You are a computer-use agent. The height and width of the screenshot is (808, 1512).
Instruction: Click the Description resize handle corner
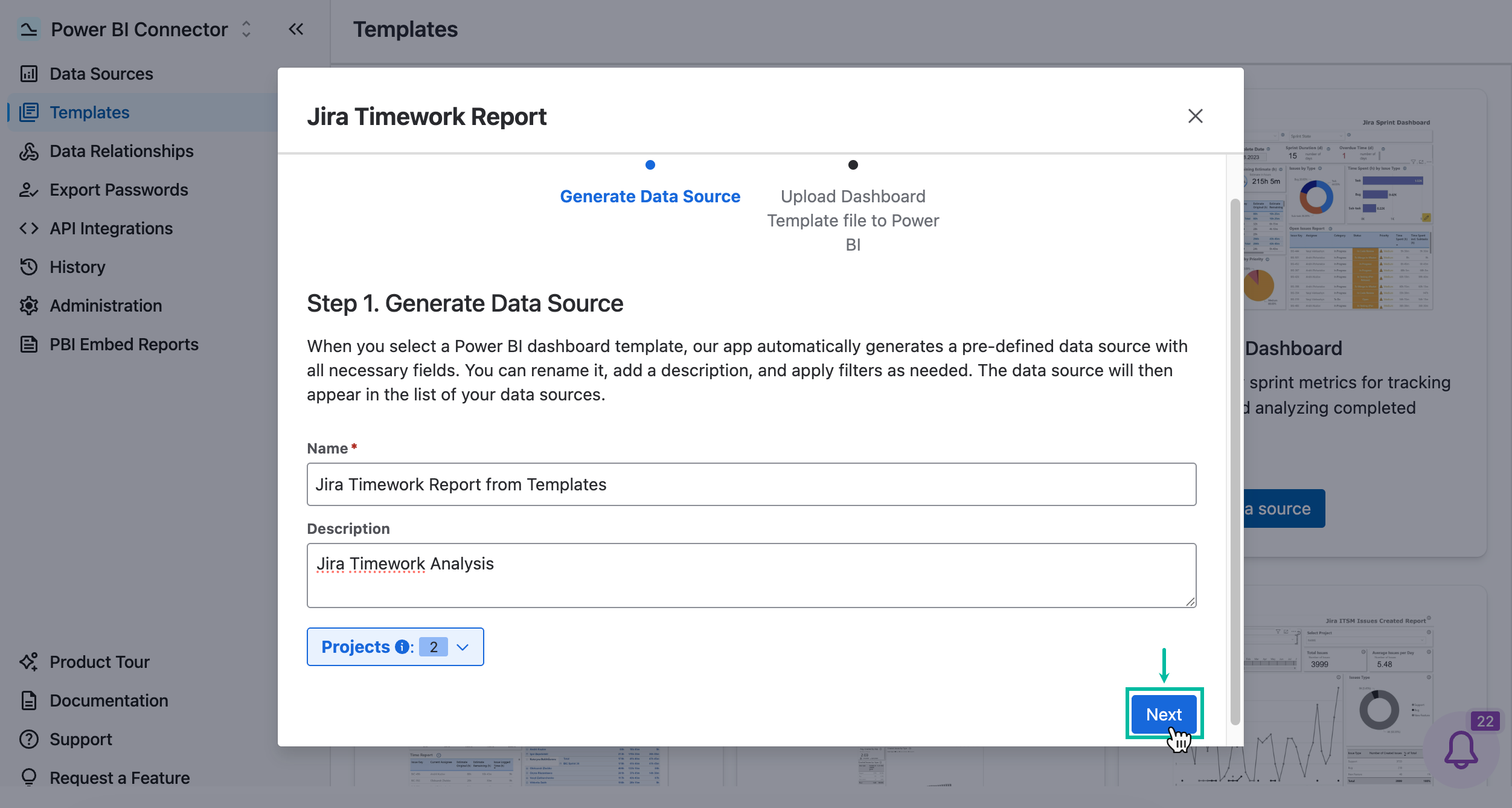point(1190,601)
